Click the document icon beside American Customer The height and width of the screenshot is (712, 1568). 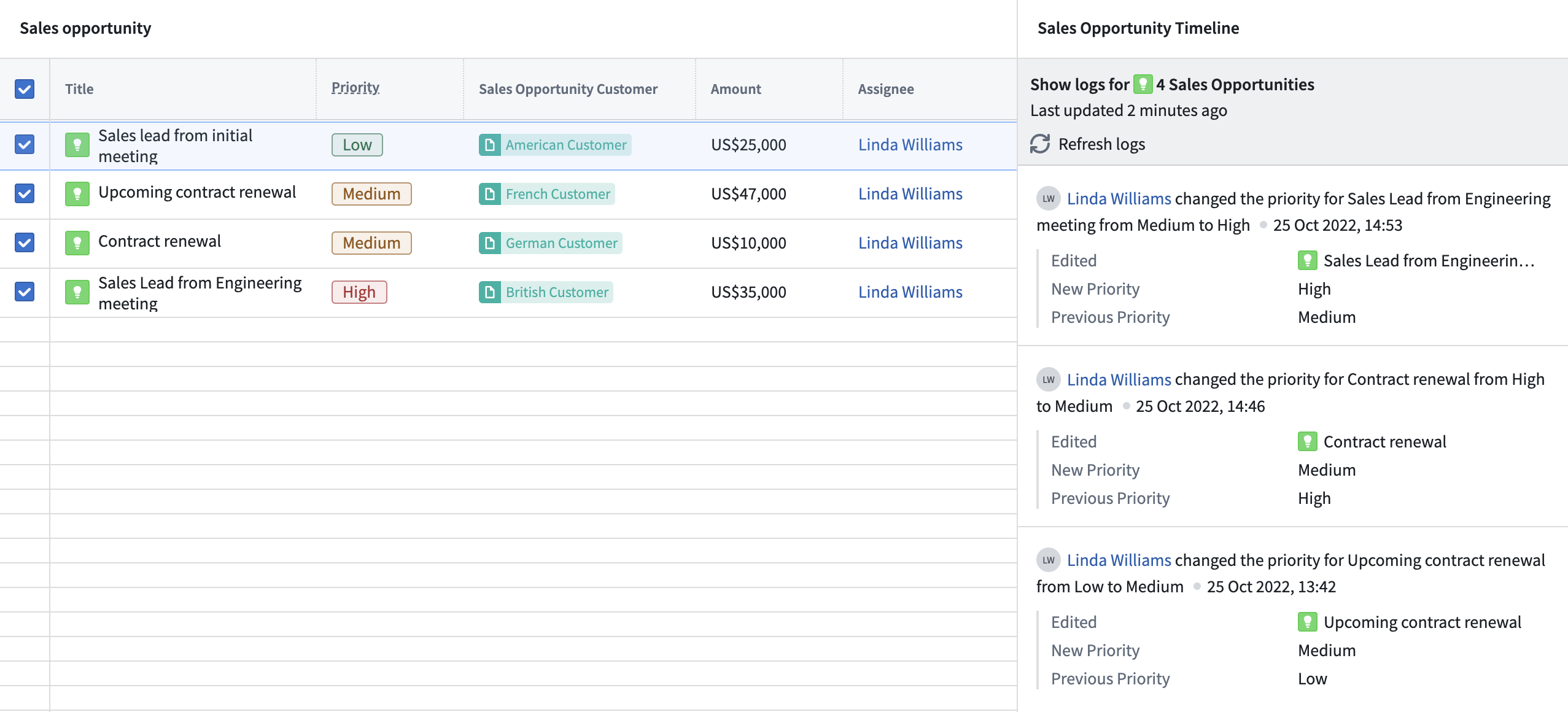point(489,145)
